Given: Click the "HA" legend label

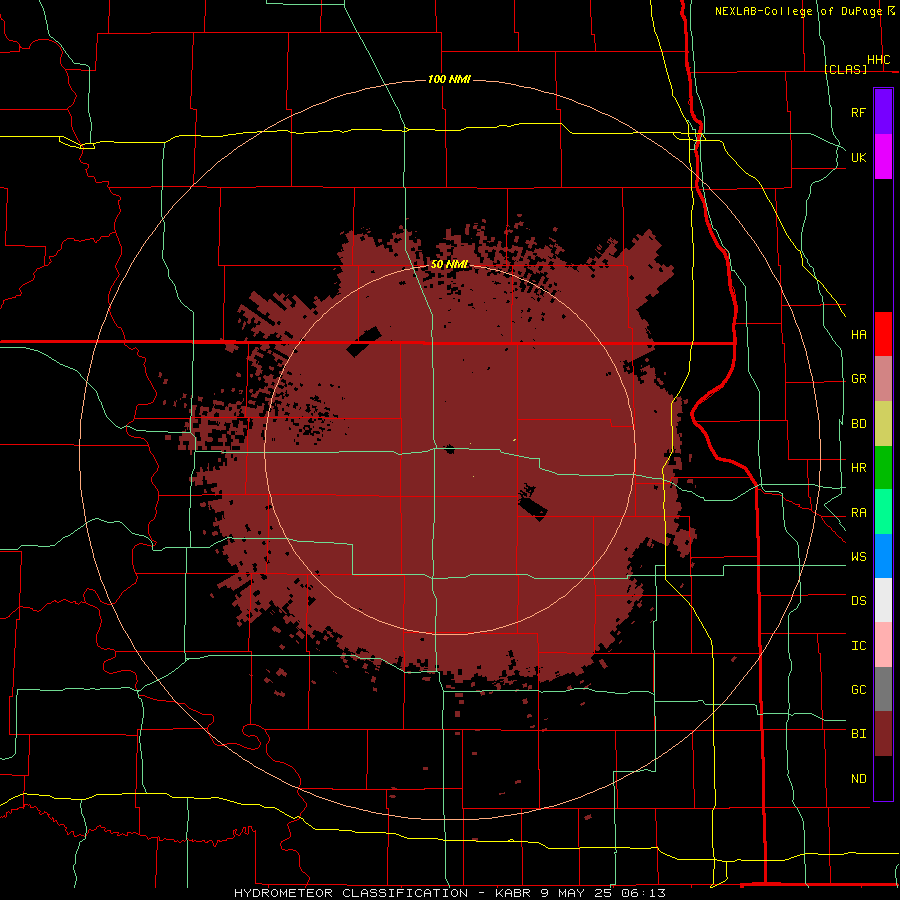Looking at the screenshot, I should click(858, 334).
